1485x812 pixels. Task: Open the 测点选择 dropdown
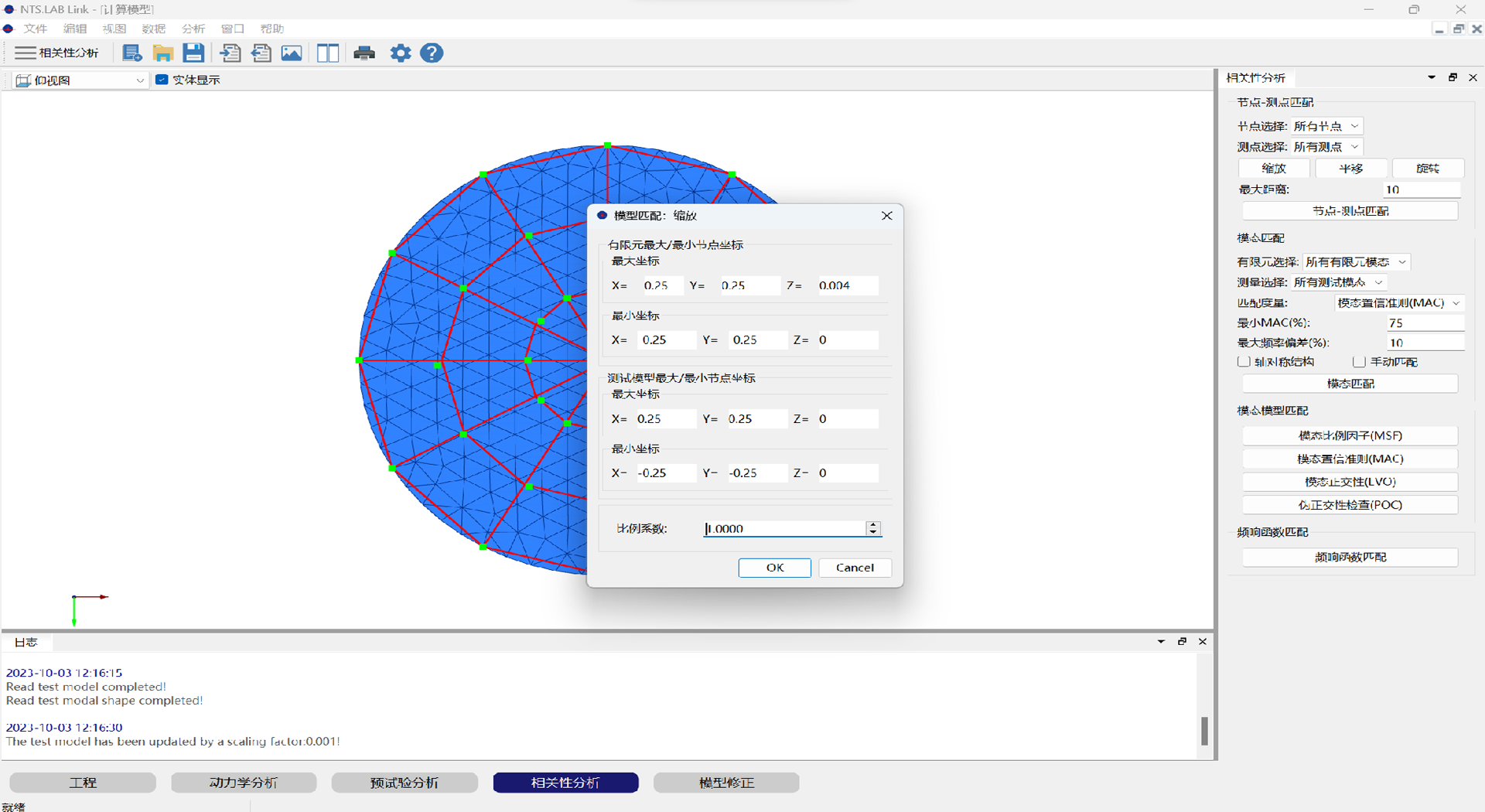[1327, 146]
